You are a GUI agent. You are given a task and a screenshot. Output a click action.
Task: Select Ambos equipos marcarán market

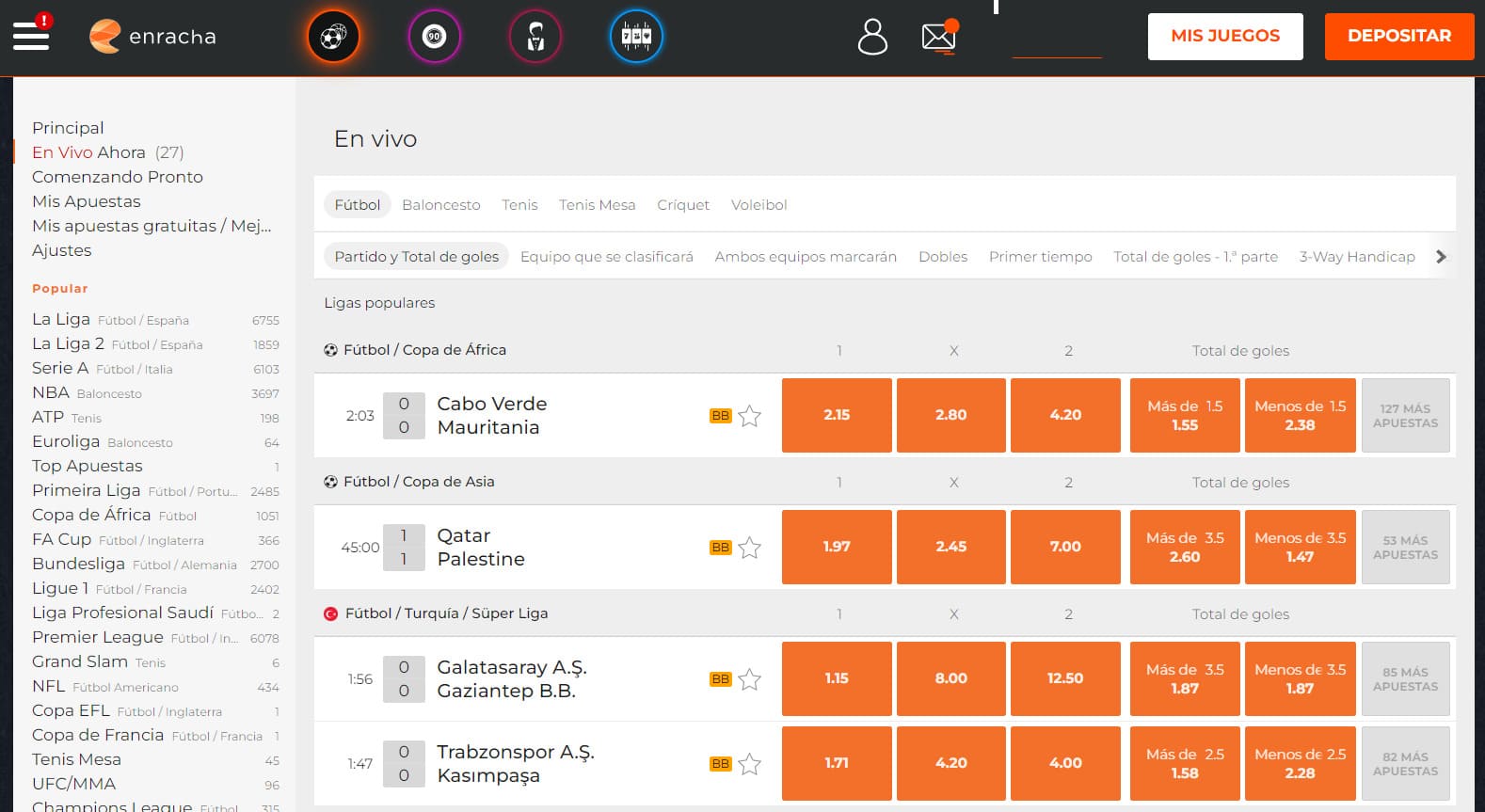point(806,257)
